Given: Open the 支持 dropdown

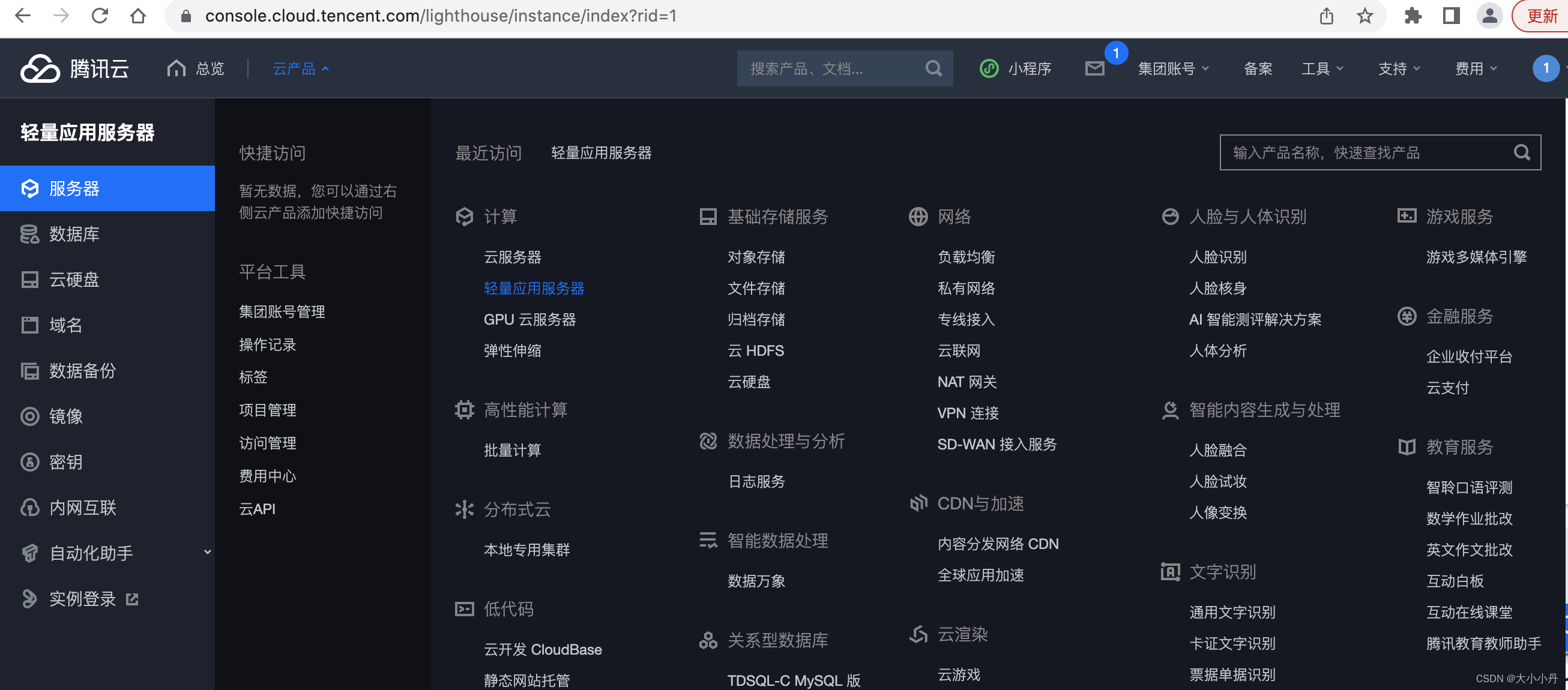Looking at the screenshot, I should click(x=1399, y=69).
